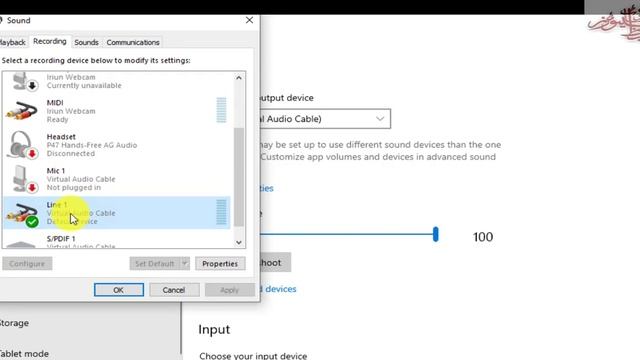
Task: Switch to the Playback tab
Action: [12, 42]
